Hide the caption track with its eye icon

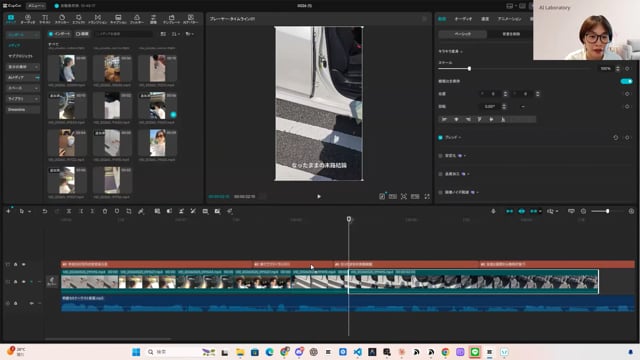tap(24, 264)
